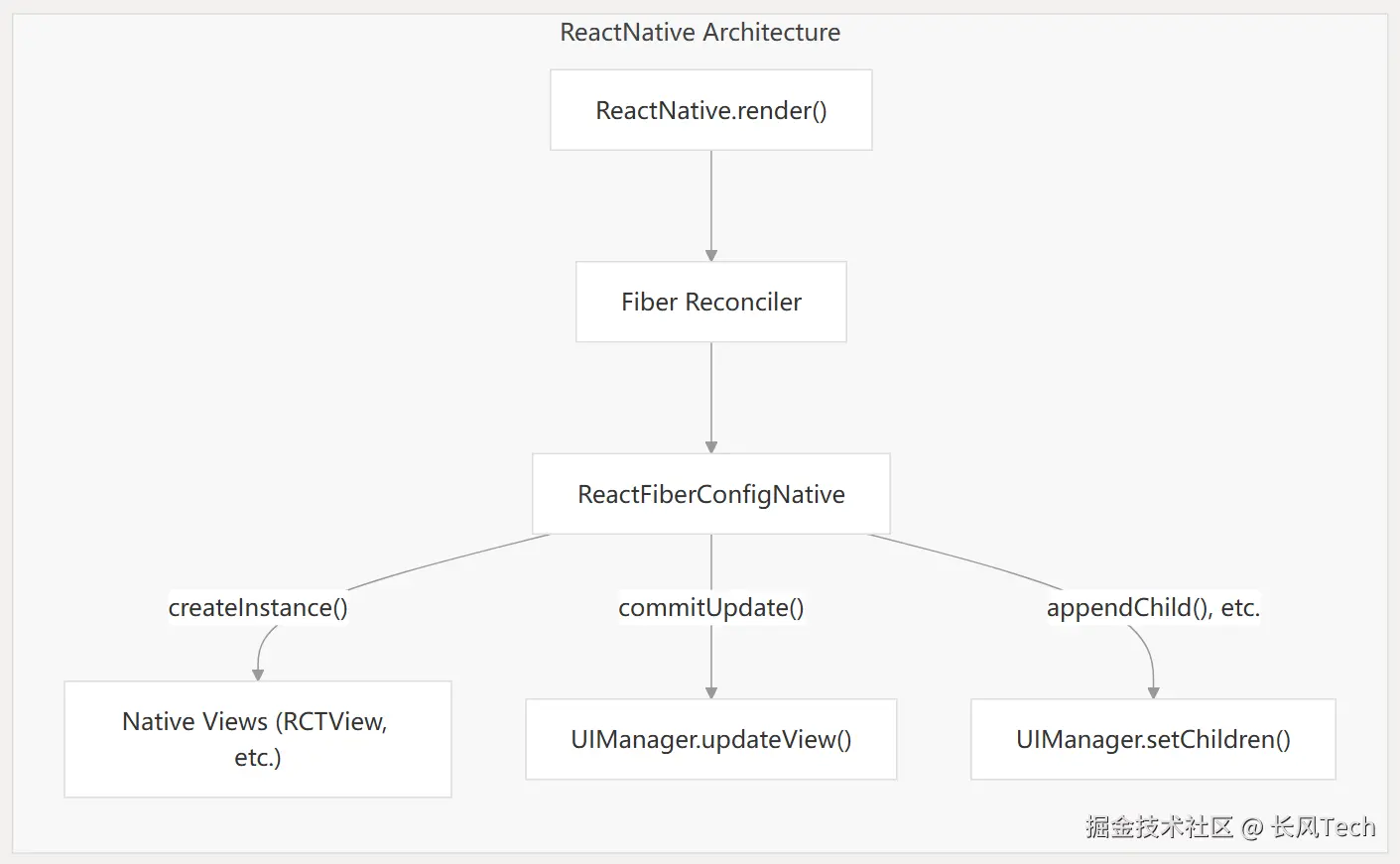Select the line from ReactNative.render() to Fiber Reconciler

(x=710, y=203)
